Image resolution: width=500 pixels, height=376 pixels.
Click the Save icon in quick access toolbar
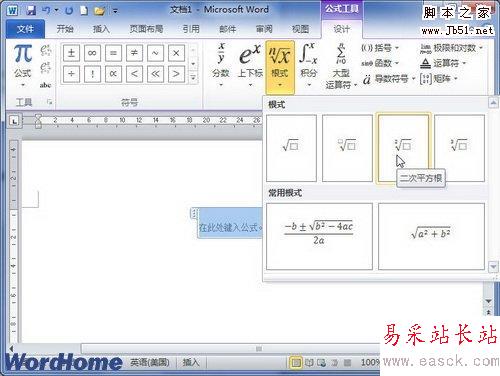point(31,11)
